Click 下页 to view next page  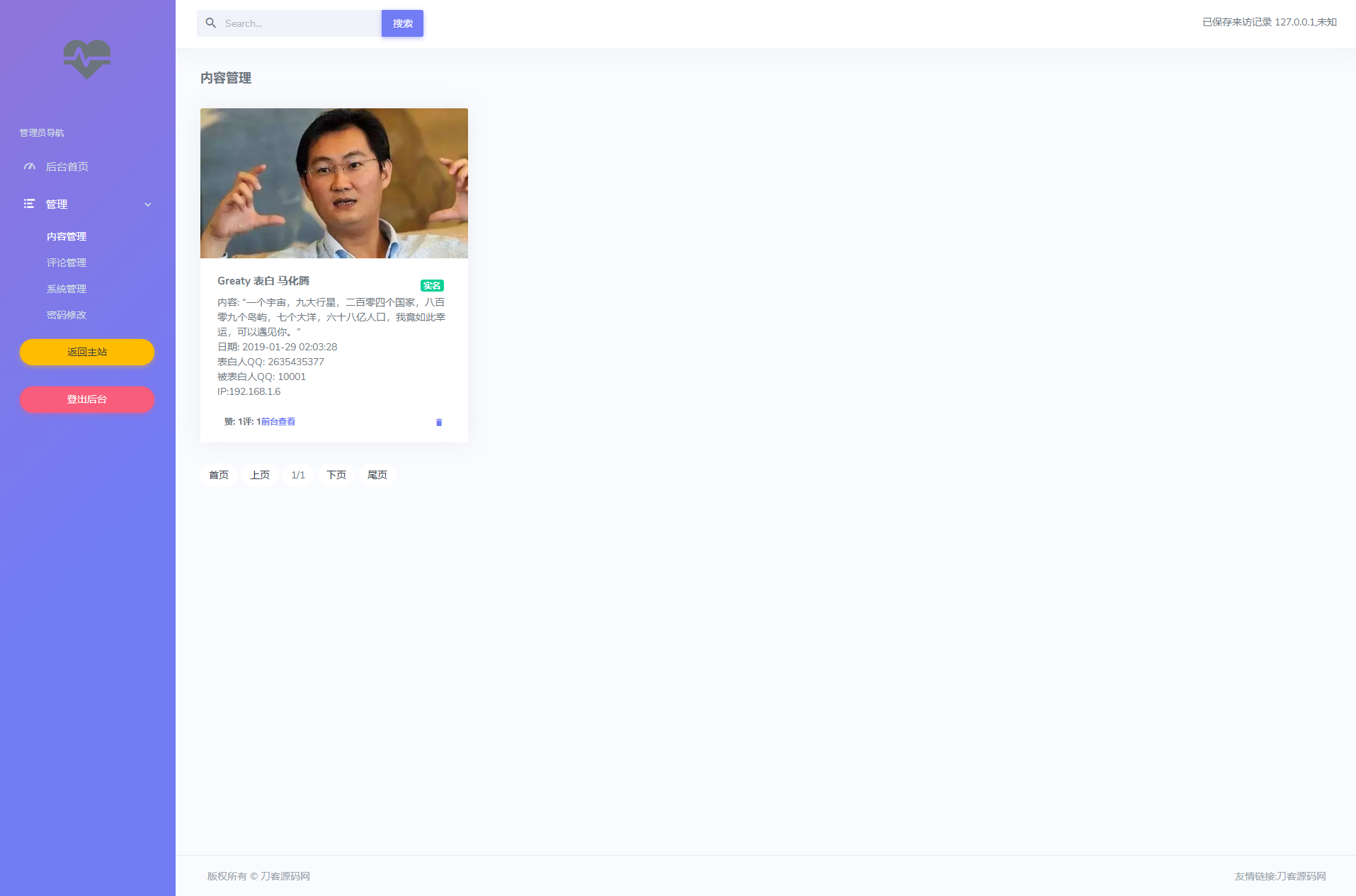[336, 474]
